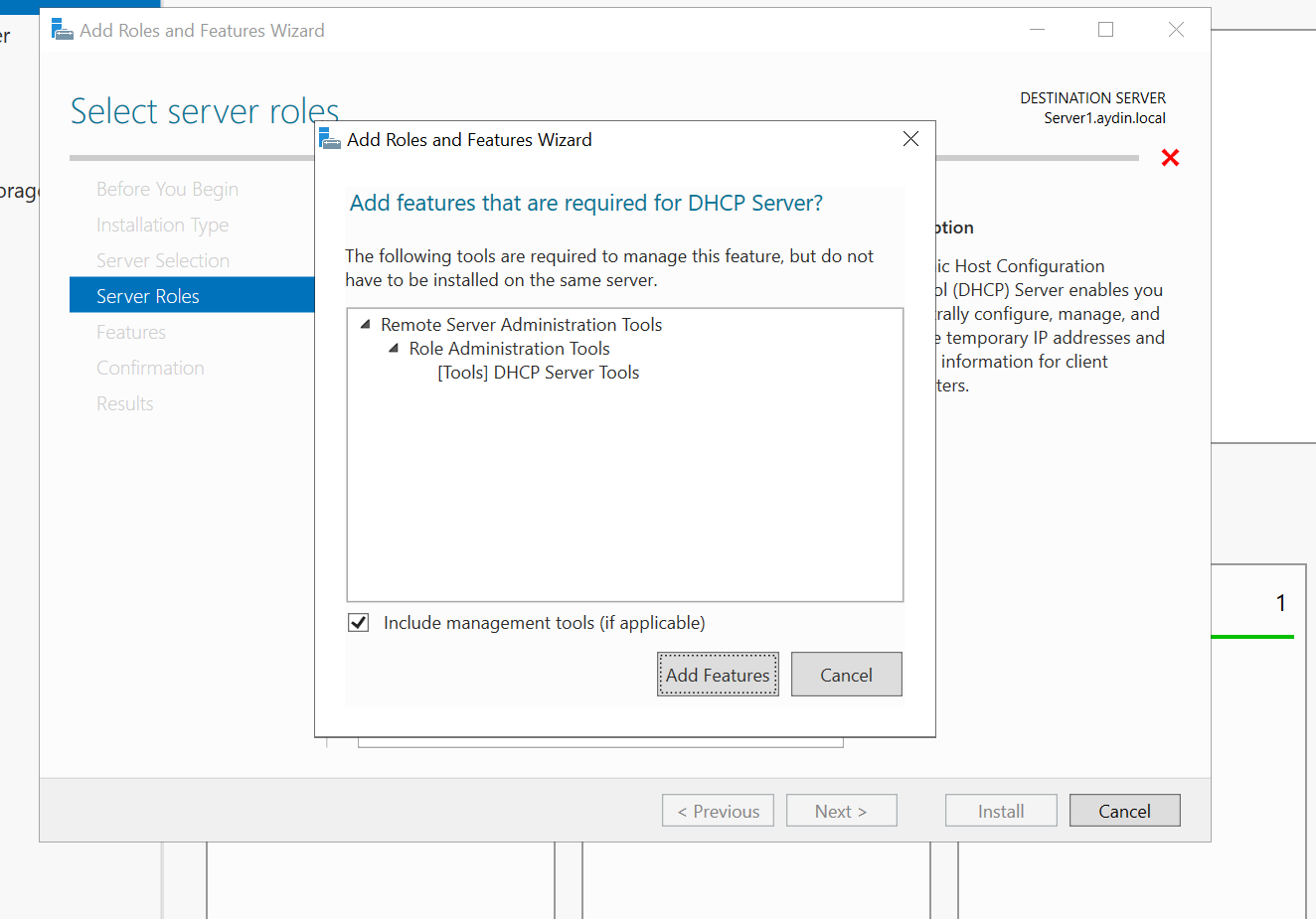Click the Add Features button

[718, 675]
